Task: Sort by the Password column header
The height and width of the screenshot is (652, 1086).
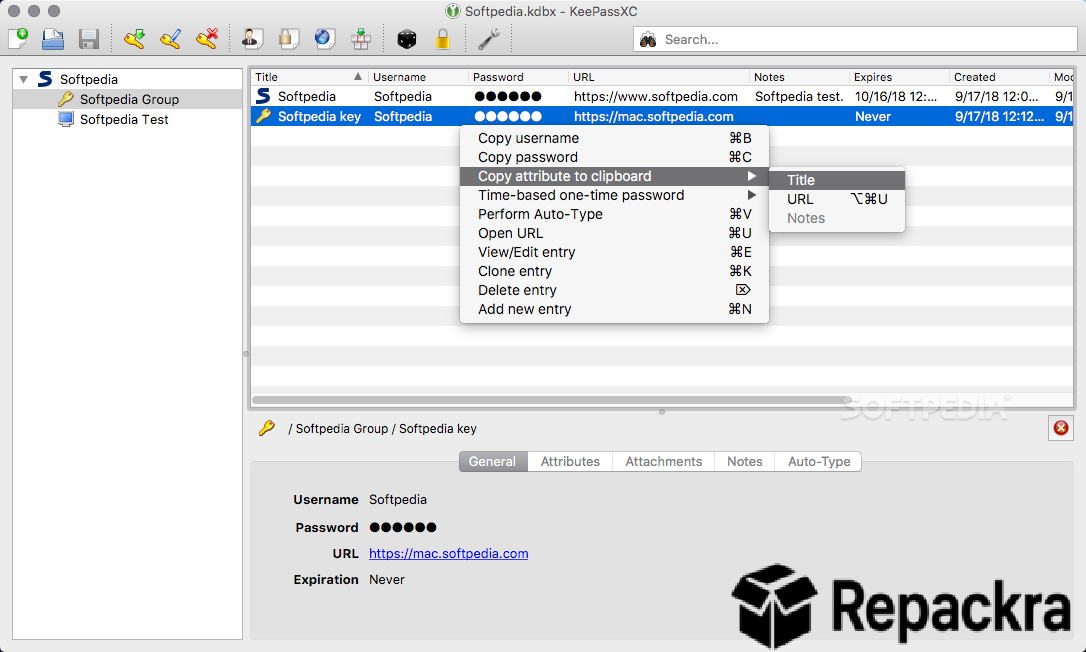Action: pyautogui.click(x=518, y=77)
